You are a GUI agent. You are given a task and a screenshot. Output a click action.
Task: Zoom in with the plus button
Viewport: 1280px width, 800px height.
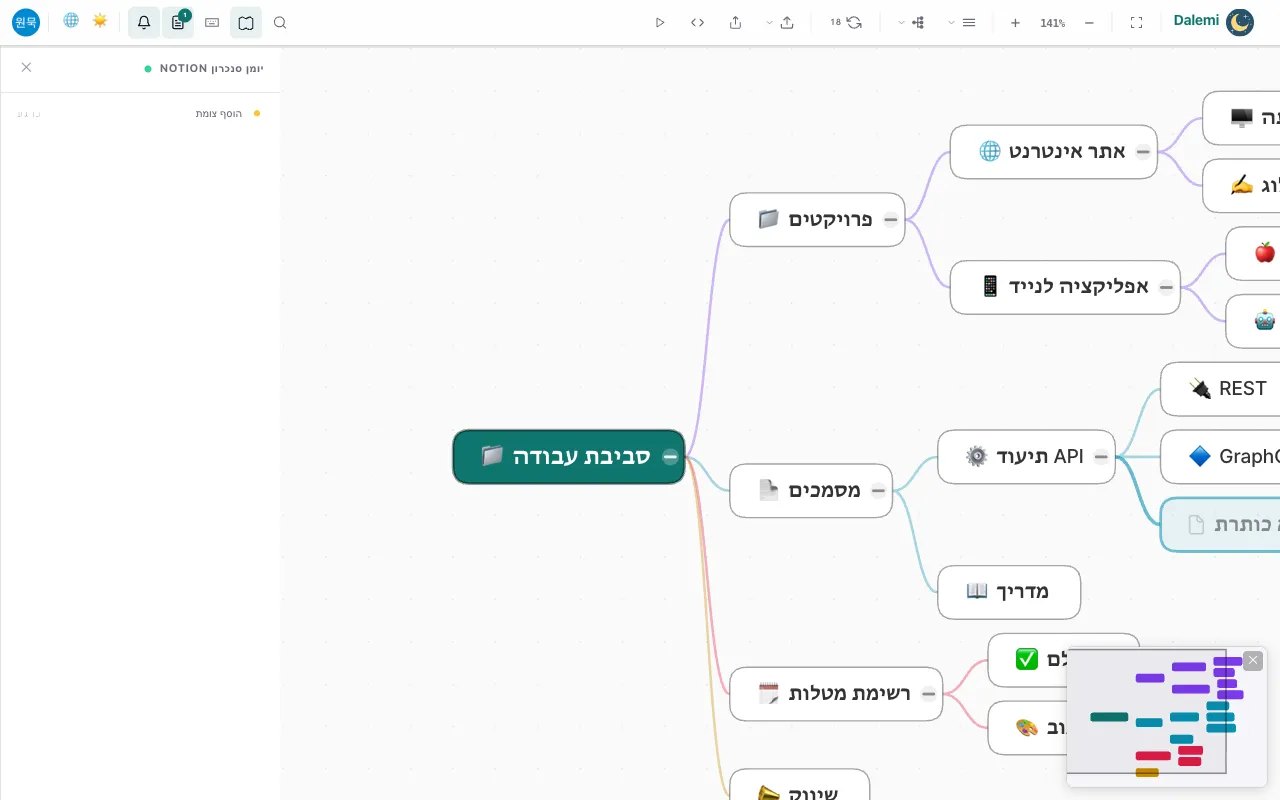point(1015,22)
